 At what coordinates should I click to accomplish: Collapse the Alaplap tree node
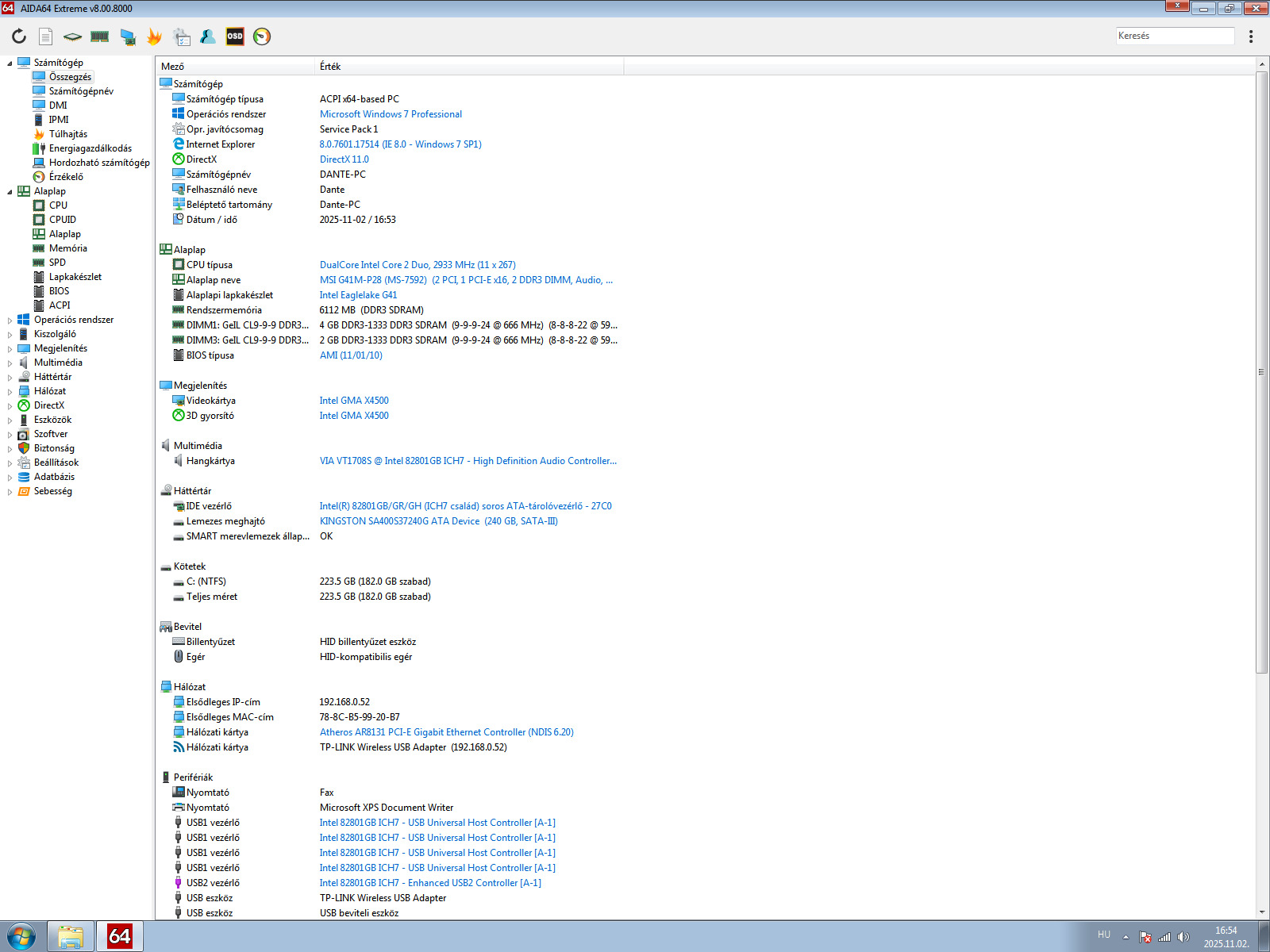pyautogui.click(x=10, y=191)
